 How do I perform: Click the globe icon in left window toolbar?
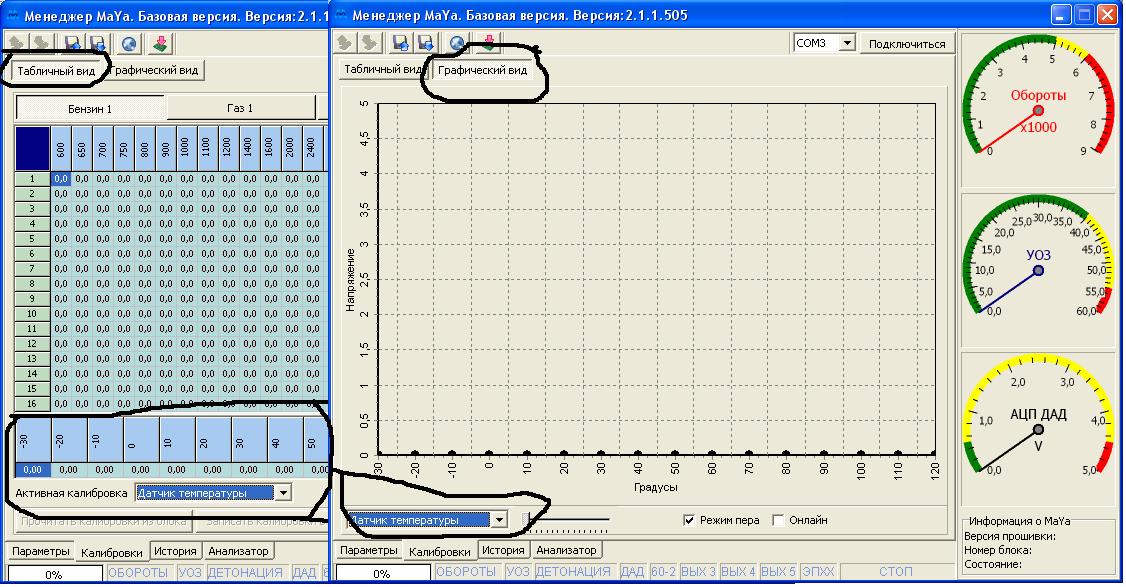pos(129,44)
